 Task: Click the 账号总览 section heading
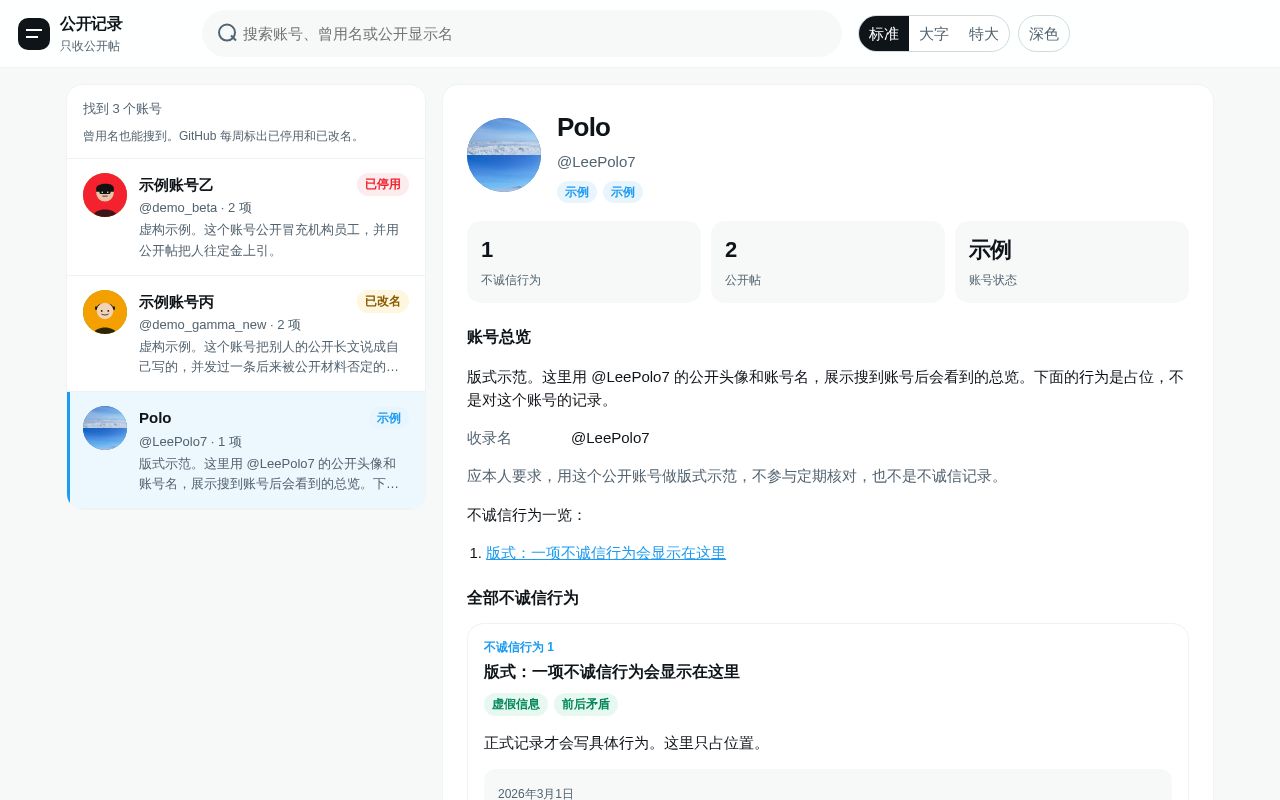click(x=499, y=337)
